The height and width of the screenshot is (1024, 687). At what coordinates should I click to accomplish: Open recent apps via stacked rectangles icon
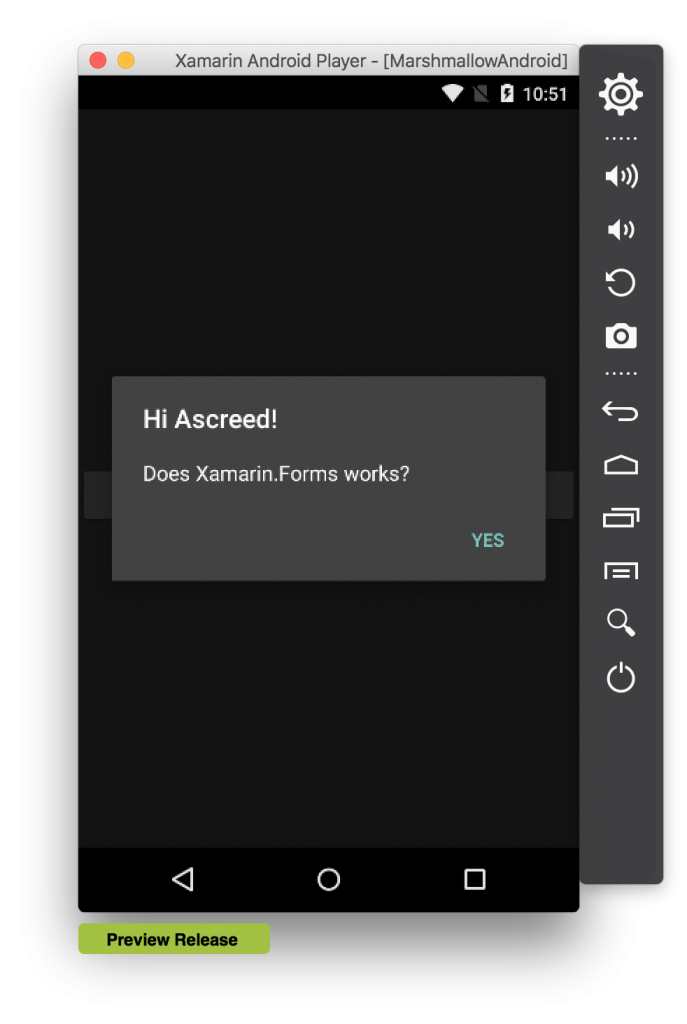pyautogui.click(x=620, y=517)
